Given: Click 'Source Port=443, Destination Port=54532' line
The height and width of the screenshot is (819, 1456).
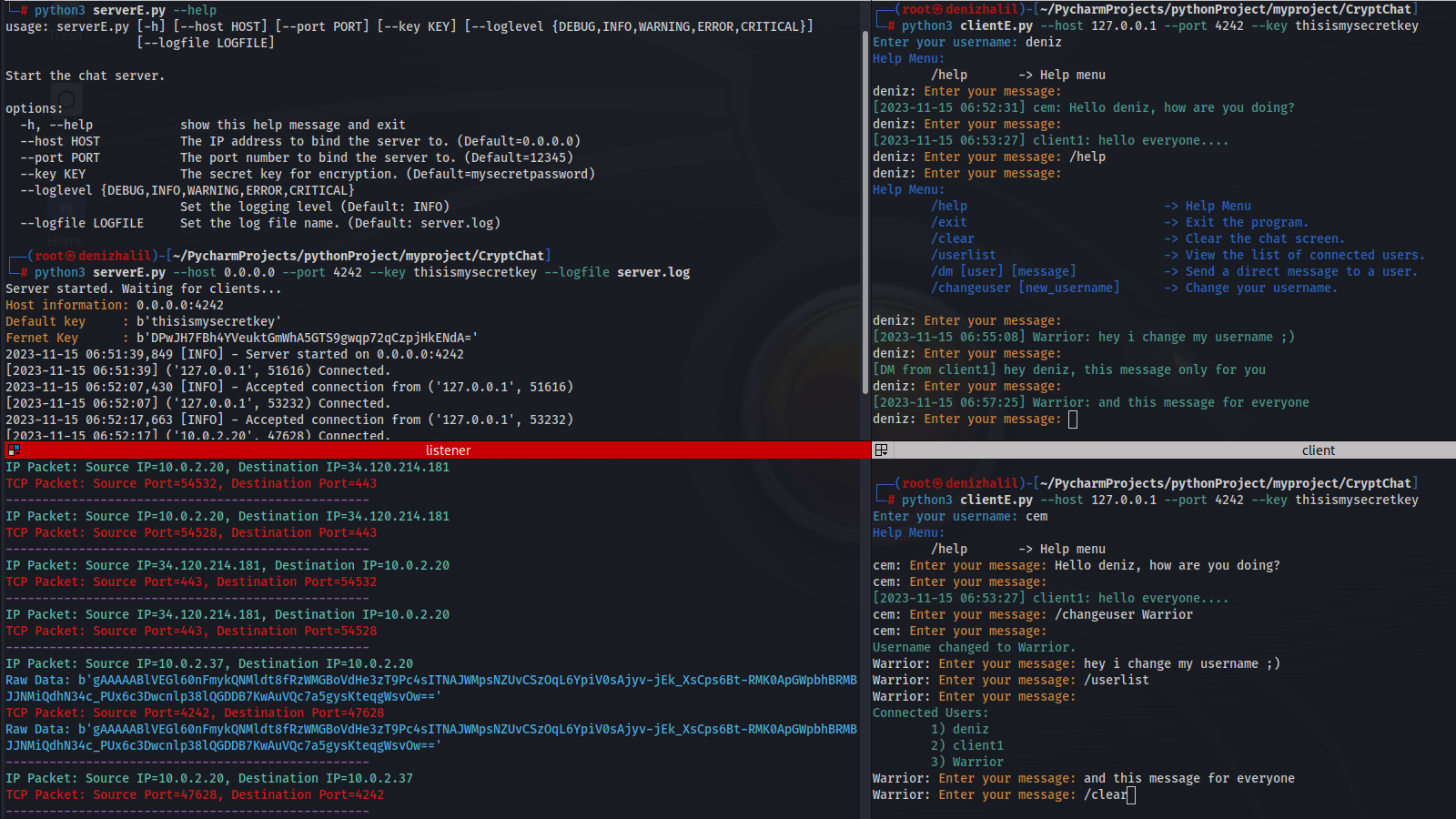Looking at the screenshot, I should pyautogui.click(x=191, y=582).
